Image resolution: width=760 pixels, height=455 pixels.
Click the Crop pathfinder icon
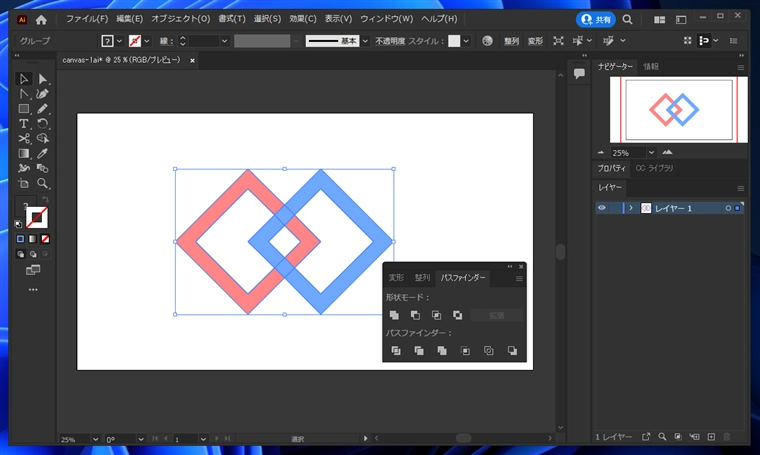tap(465, 350)
